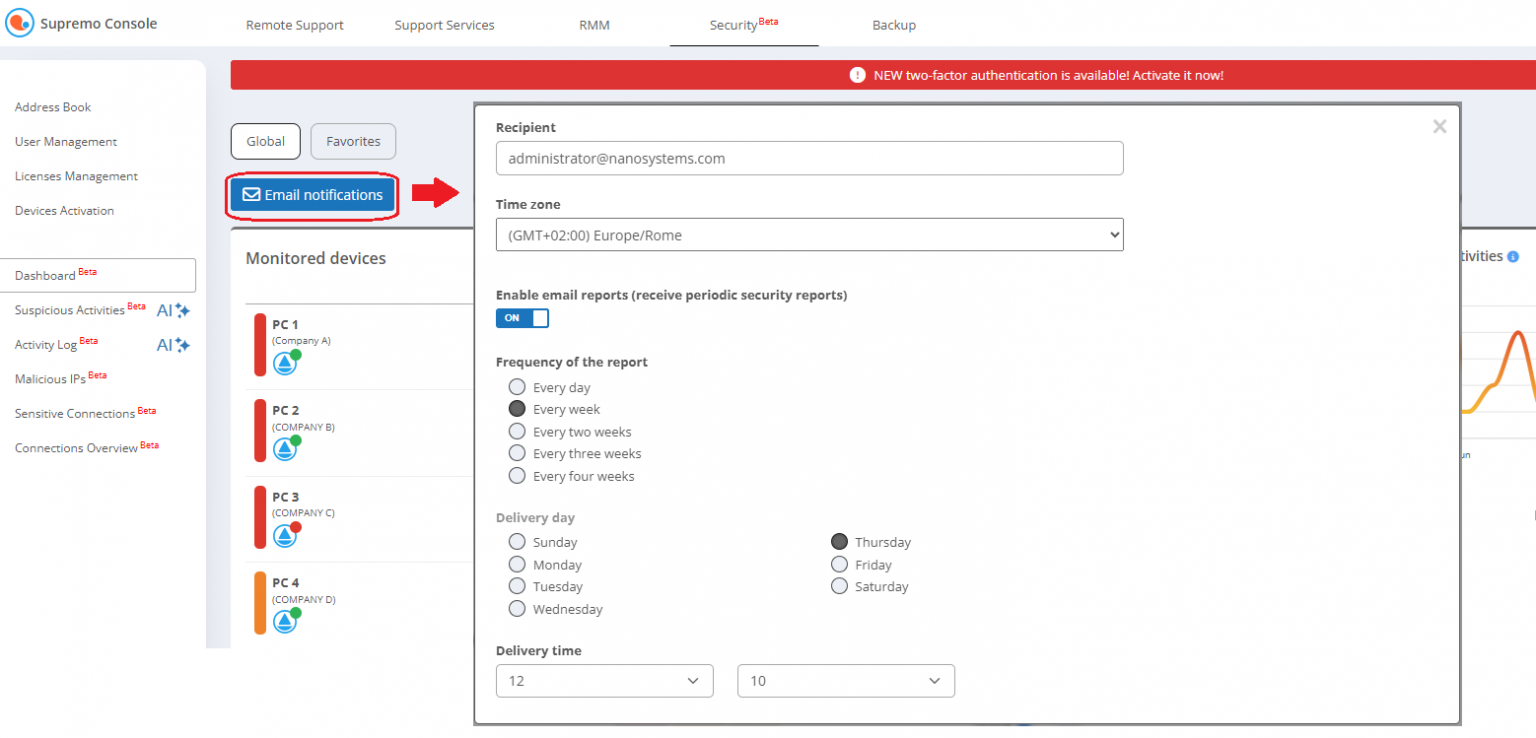
Task: Click the AI sparkle icon beside Activity Log
Action: click(173, 345)
